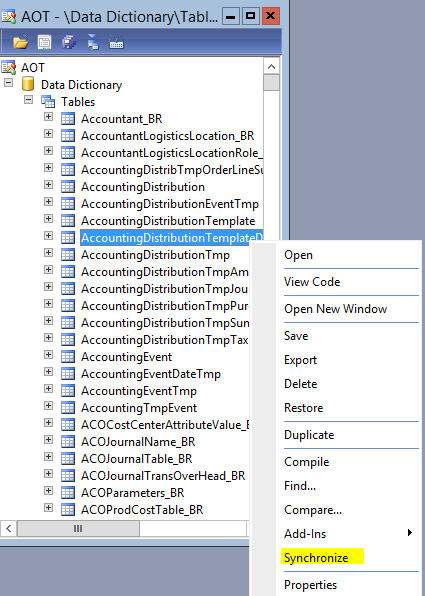Screen dimensions: 425x596
Task: Click the AccountingTmpEvent table icon
Action: click(x=68, y=408)
